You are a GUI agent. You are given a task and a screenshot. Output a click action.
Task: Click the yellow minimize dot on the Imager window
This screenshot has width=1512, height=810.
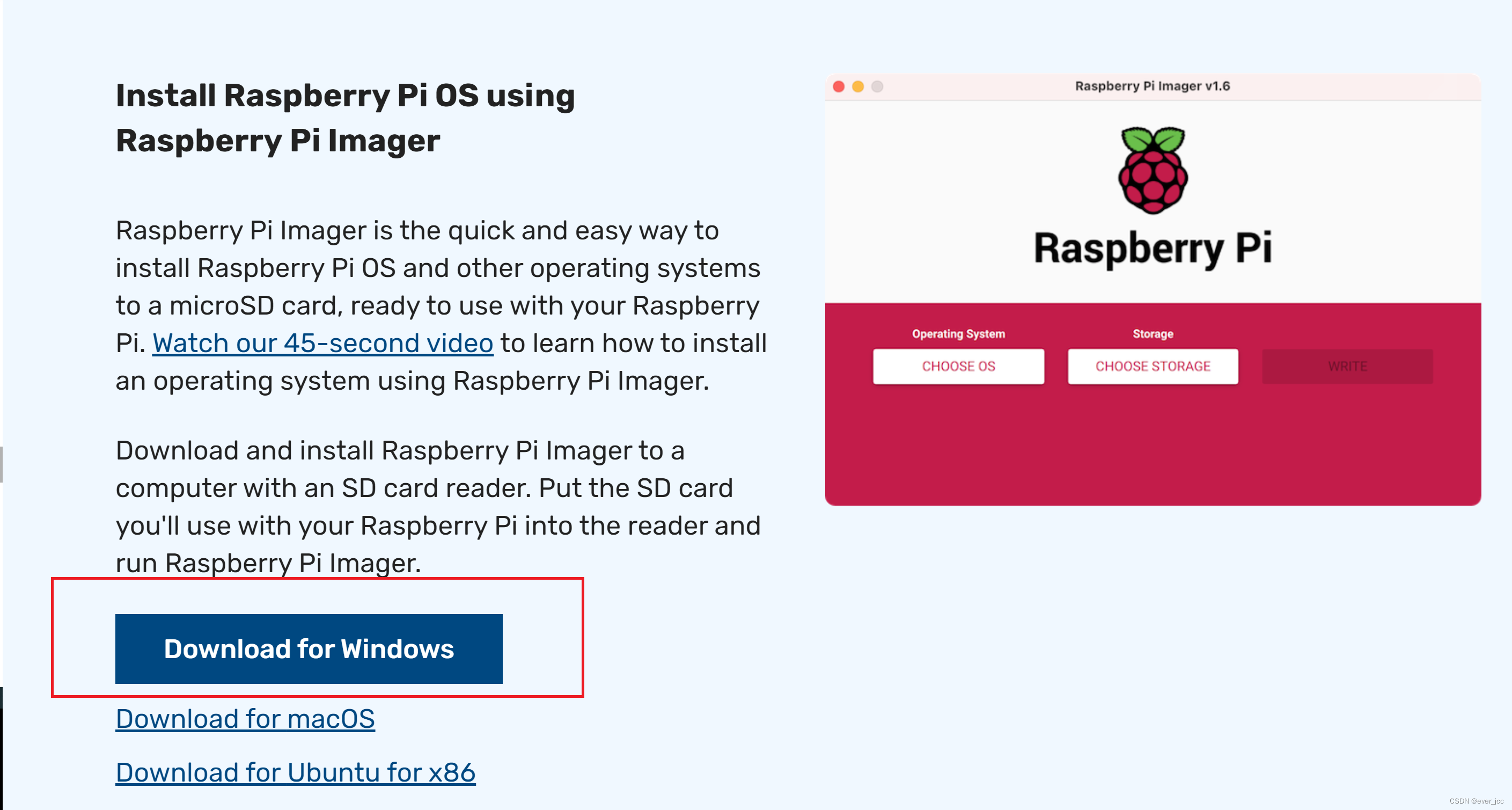(x=857, y=86)
